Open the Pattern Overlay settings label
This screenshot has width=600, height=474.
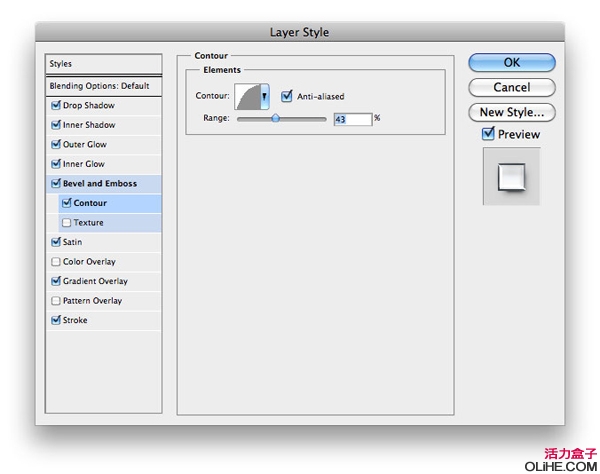pyautogui.click(x=93, y=300)
